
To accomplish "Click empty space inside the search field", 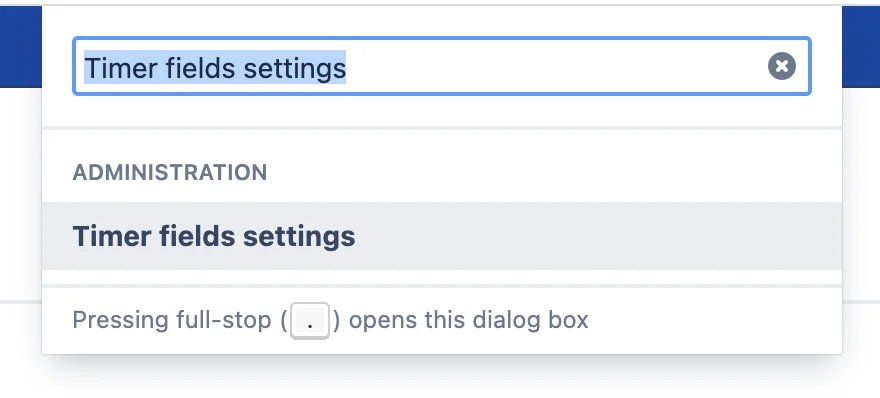I will point(556,66).
